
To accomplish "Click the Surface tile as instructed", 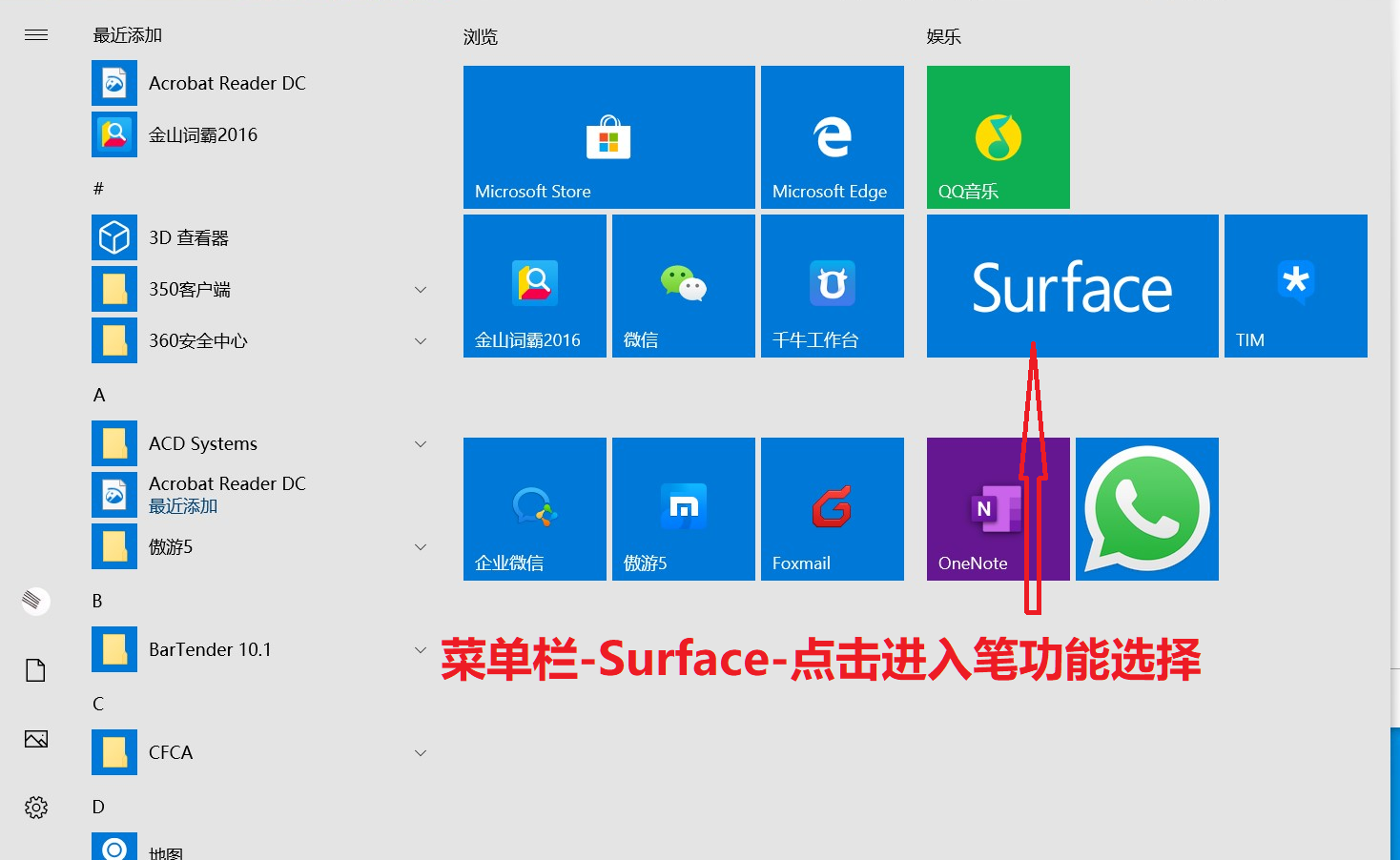I will [x=1072, y=285].
